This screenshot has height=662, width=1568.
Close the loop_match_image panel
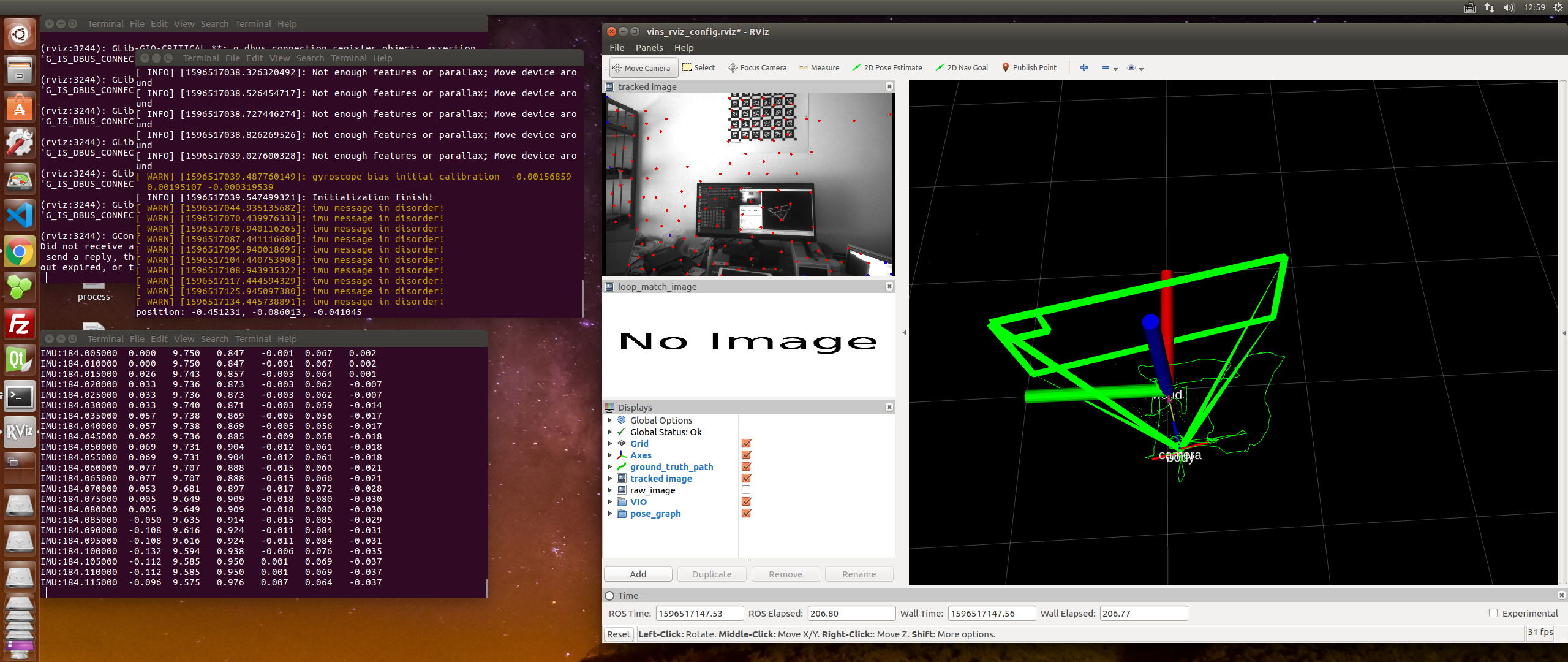889,286
